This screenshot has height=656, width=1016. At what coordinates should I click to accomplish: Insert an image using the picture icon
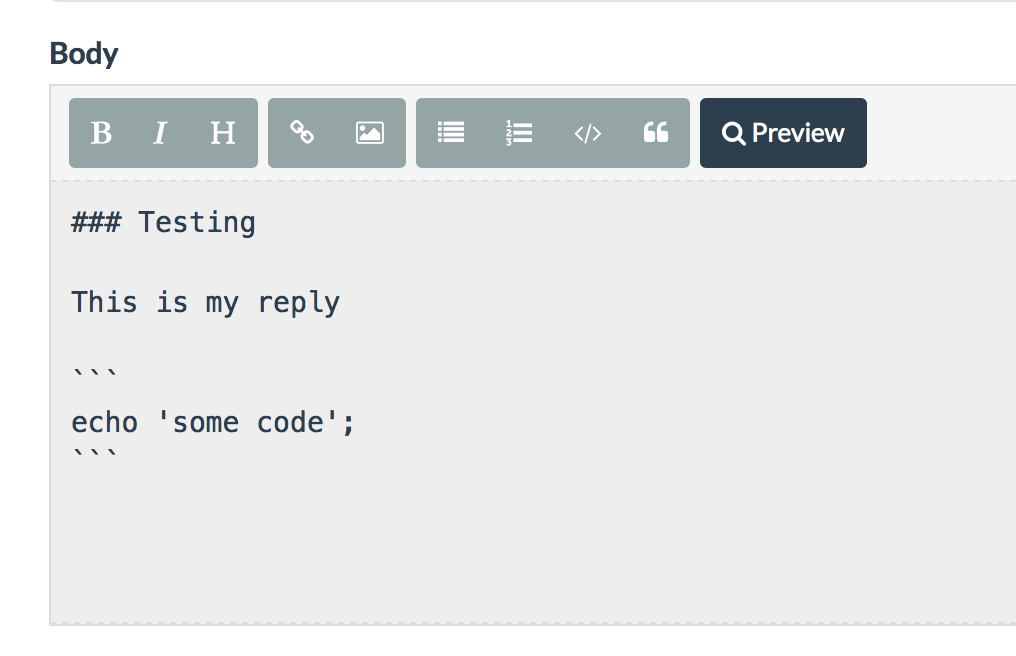tap(370, 133)
